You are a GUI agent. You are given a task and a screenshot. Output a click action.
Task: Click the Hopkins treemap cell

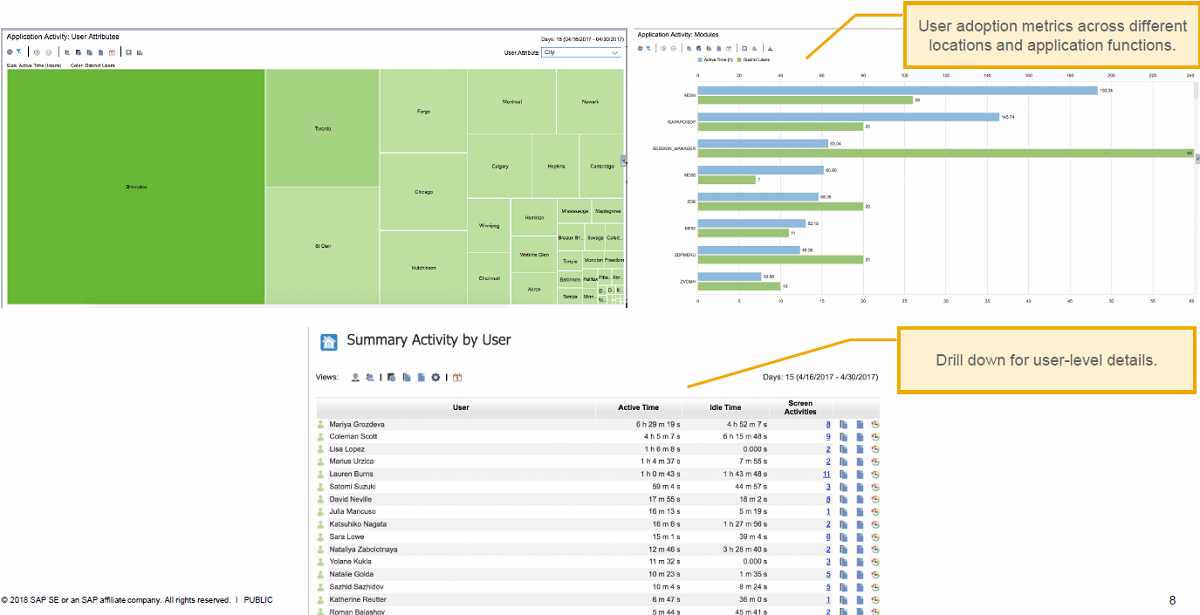coord(555,166)
